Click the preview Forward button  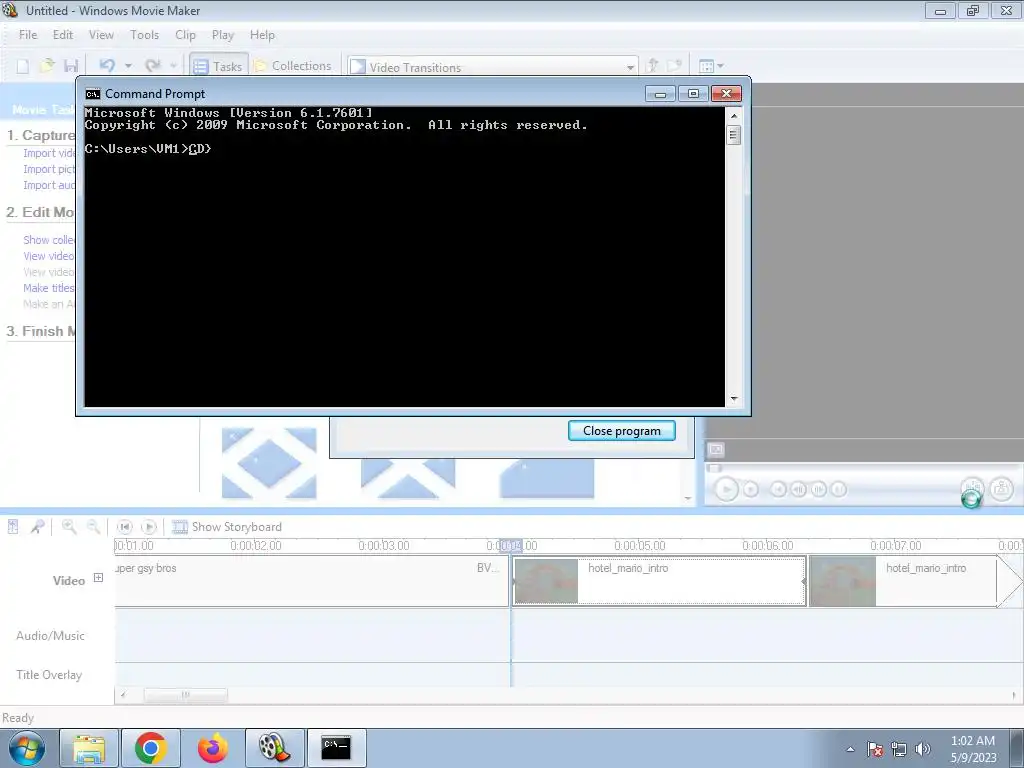pyautogui.click(x=839, y=489)
